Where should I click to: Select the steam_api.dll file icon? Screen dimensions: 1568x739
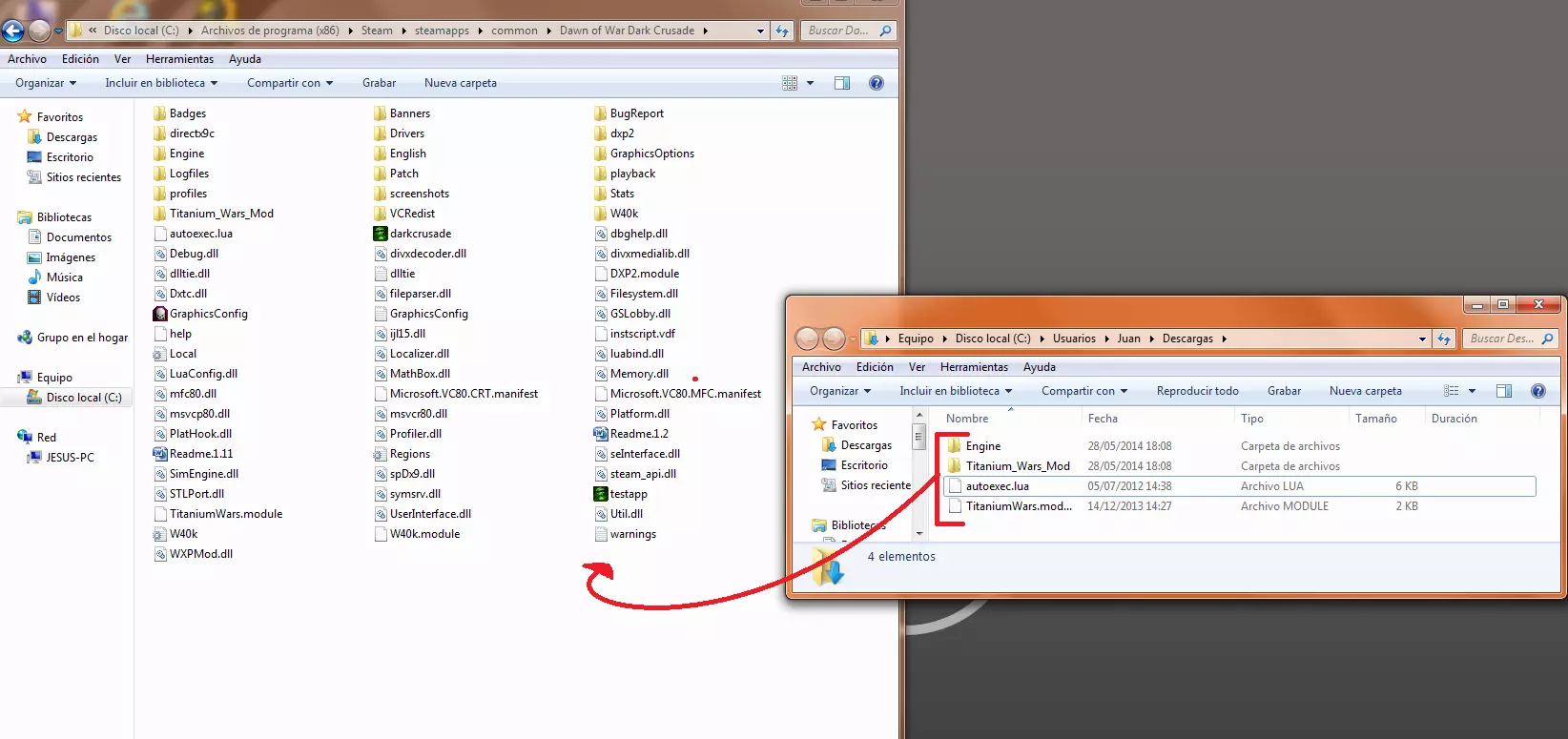600,474
